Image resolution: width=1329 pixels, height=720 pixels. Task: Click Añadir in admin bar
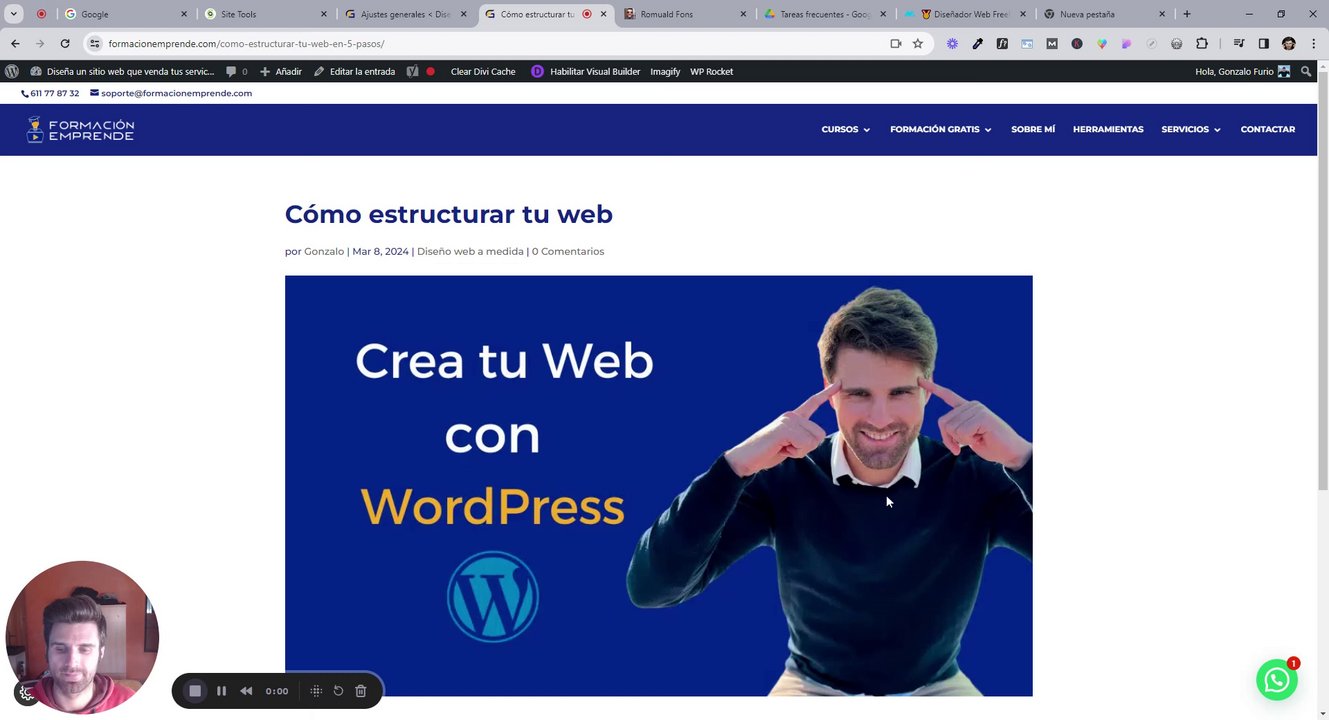coord(281,72)
